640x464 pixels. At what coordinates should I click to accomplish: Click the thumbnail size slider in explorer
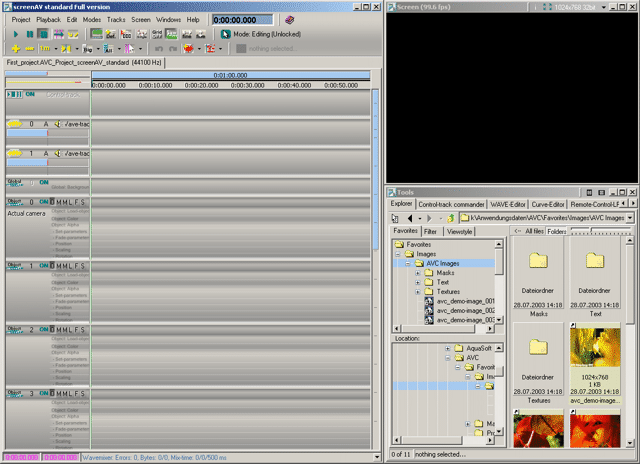coord(600,231)
